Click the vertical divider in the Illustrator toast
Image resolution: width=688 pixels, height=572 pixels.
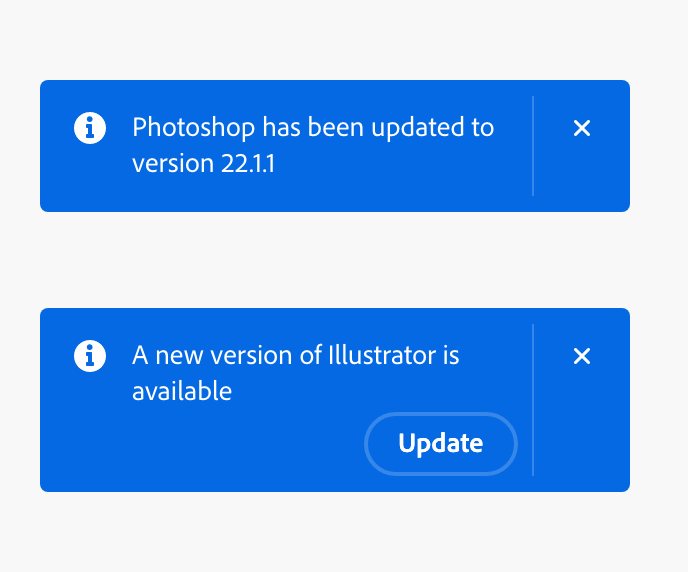[533, 400]
